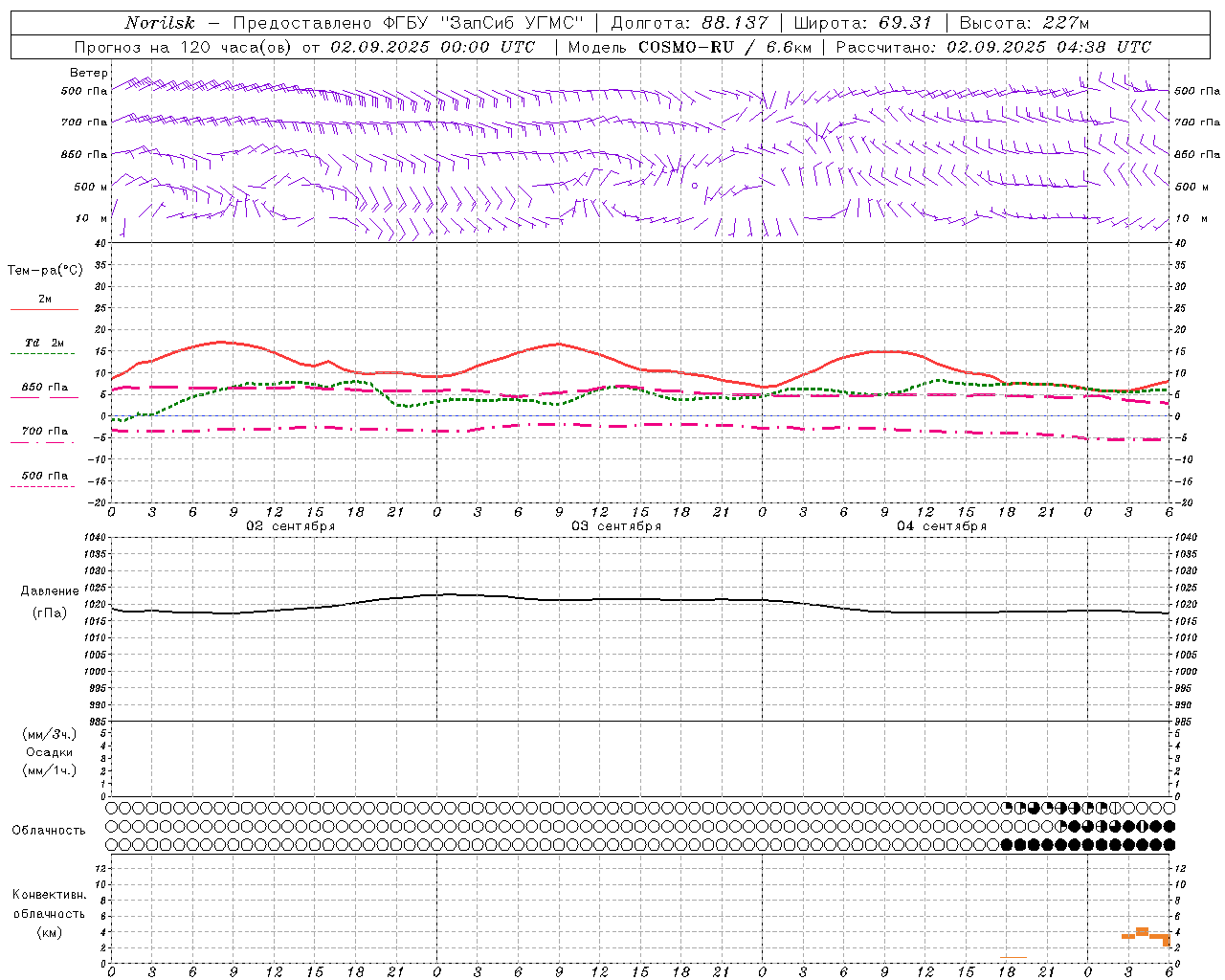1225x980 pixels.
Task: Click the "(мм/3ч.)" precipitation unit label
Action: (x=50, y=734)
